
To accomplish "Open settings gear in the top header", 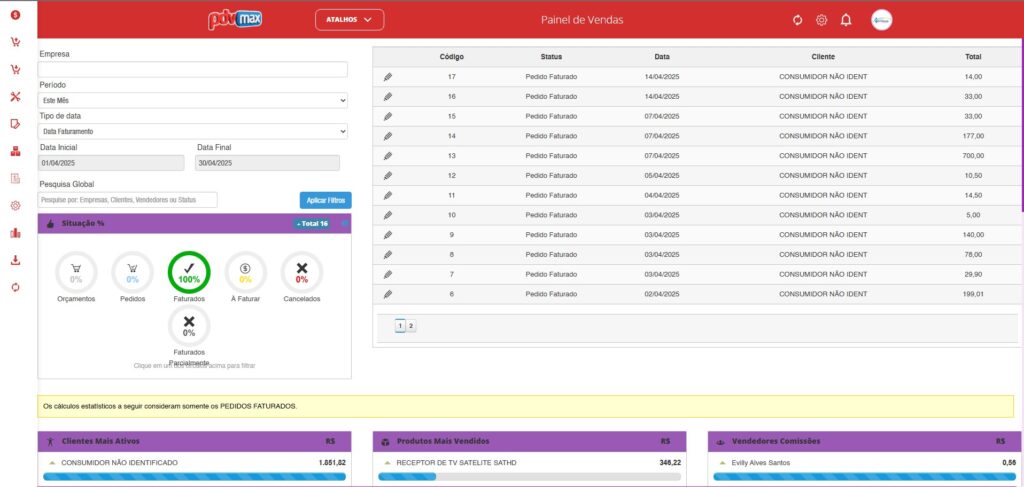I will coord(821,20).
